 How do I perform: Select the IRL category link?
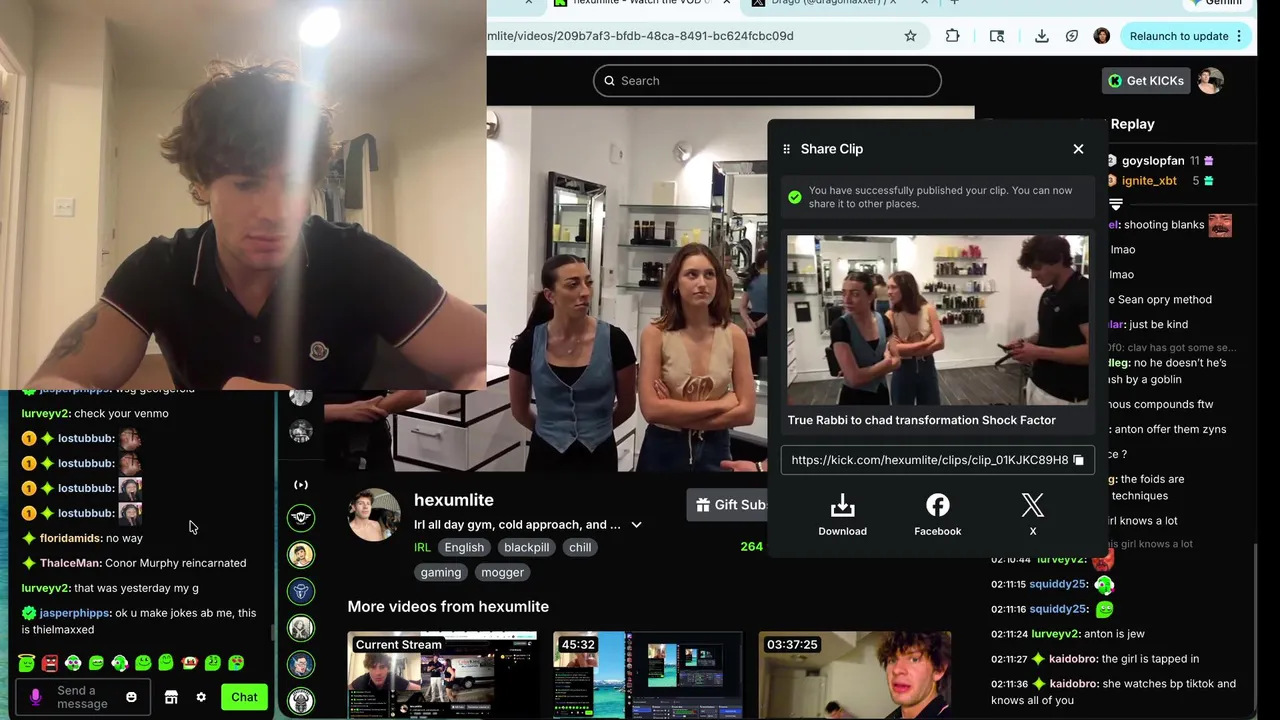point(422,547)
